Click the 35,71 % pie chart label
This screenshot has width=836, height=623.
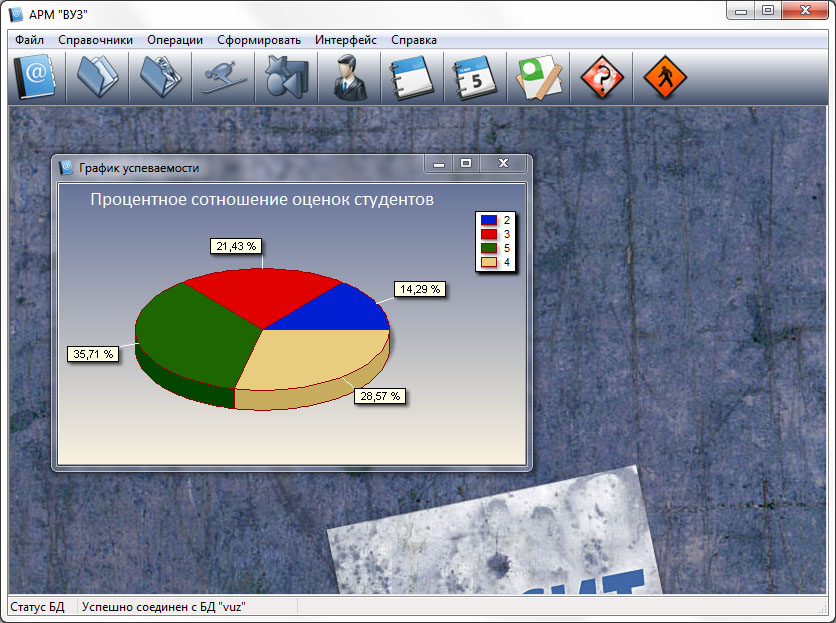click(93, 353)
